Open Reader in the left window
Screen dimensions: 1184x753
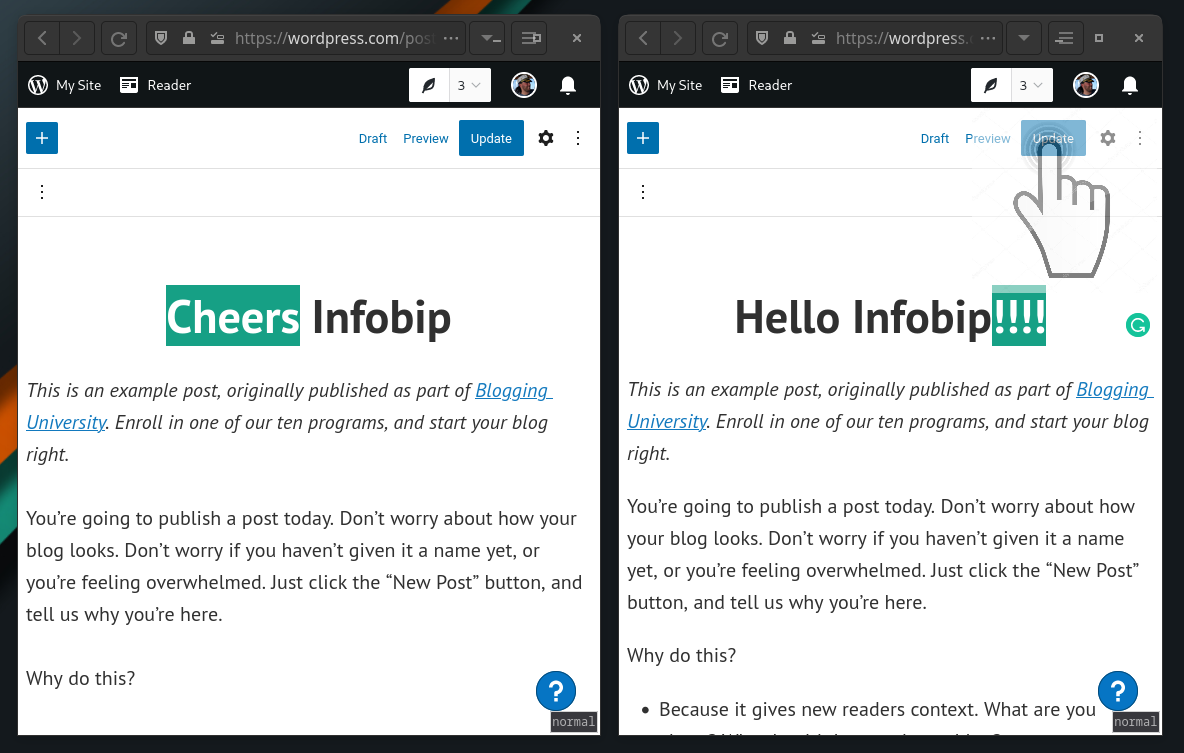click(x=156, y=85)
